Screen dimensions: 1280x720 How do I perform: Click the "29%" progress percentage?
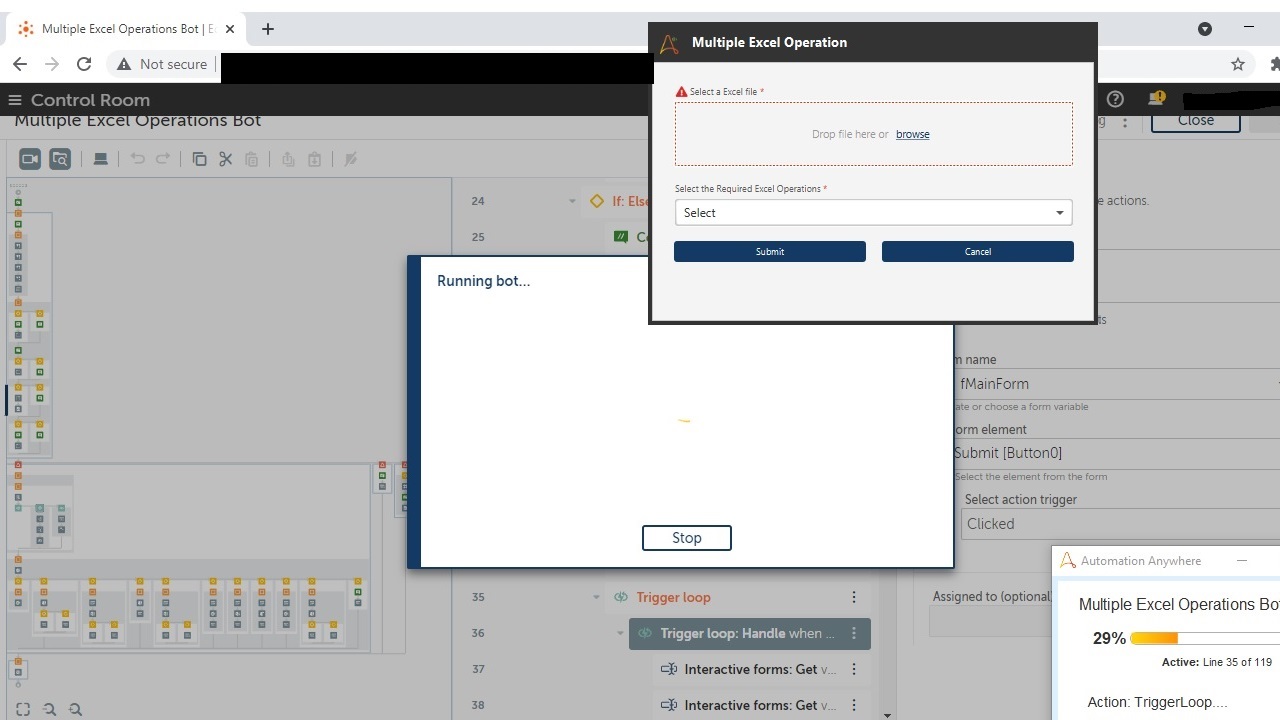click(x=1109, y=638)
